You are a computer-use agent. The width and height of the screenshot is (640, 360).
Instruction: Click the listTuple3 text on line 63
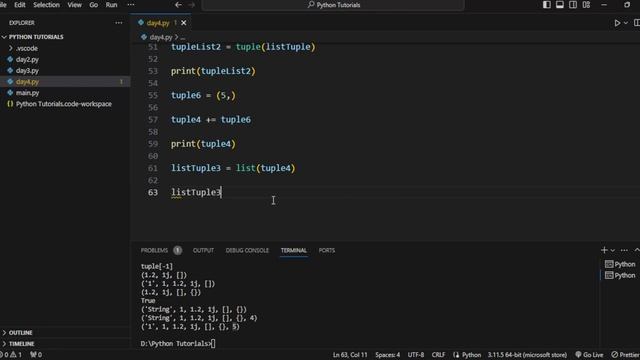pyautogui.click(x=196, y=192)
